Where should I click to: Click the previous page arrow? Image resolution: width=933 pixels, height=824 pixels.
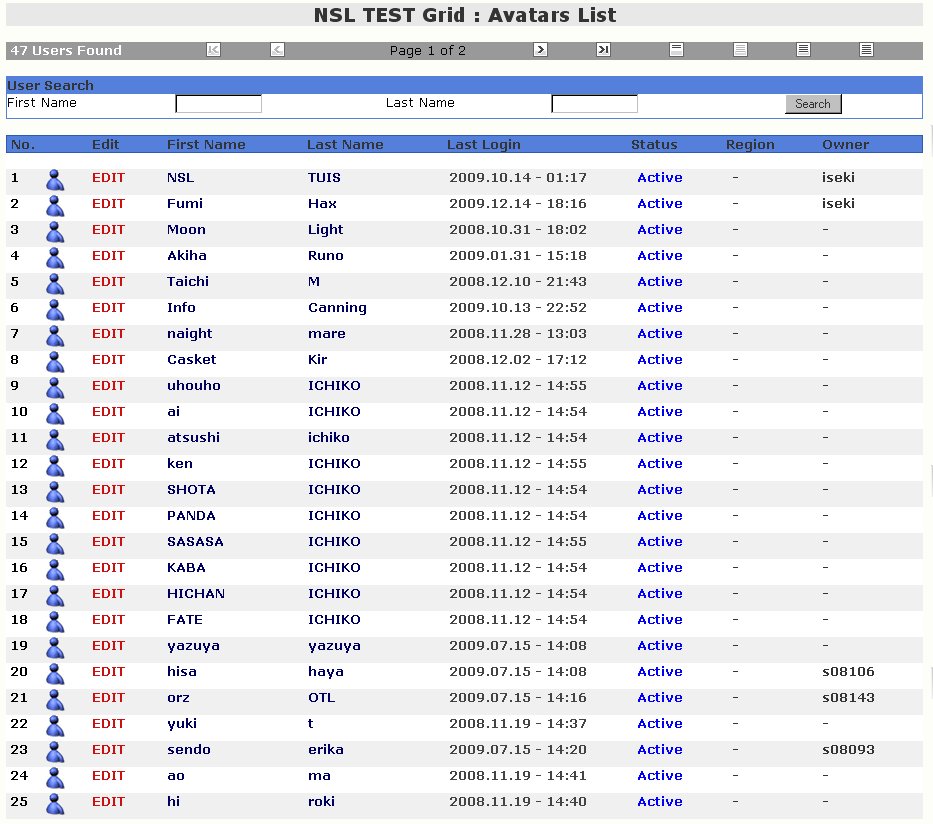point(277,50)
